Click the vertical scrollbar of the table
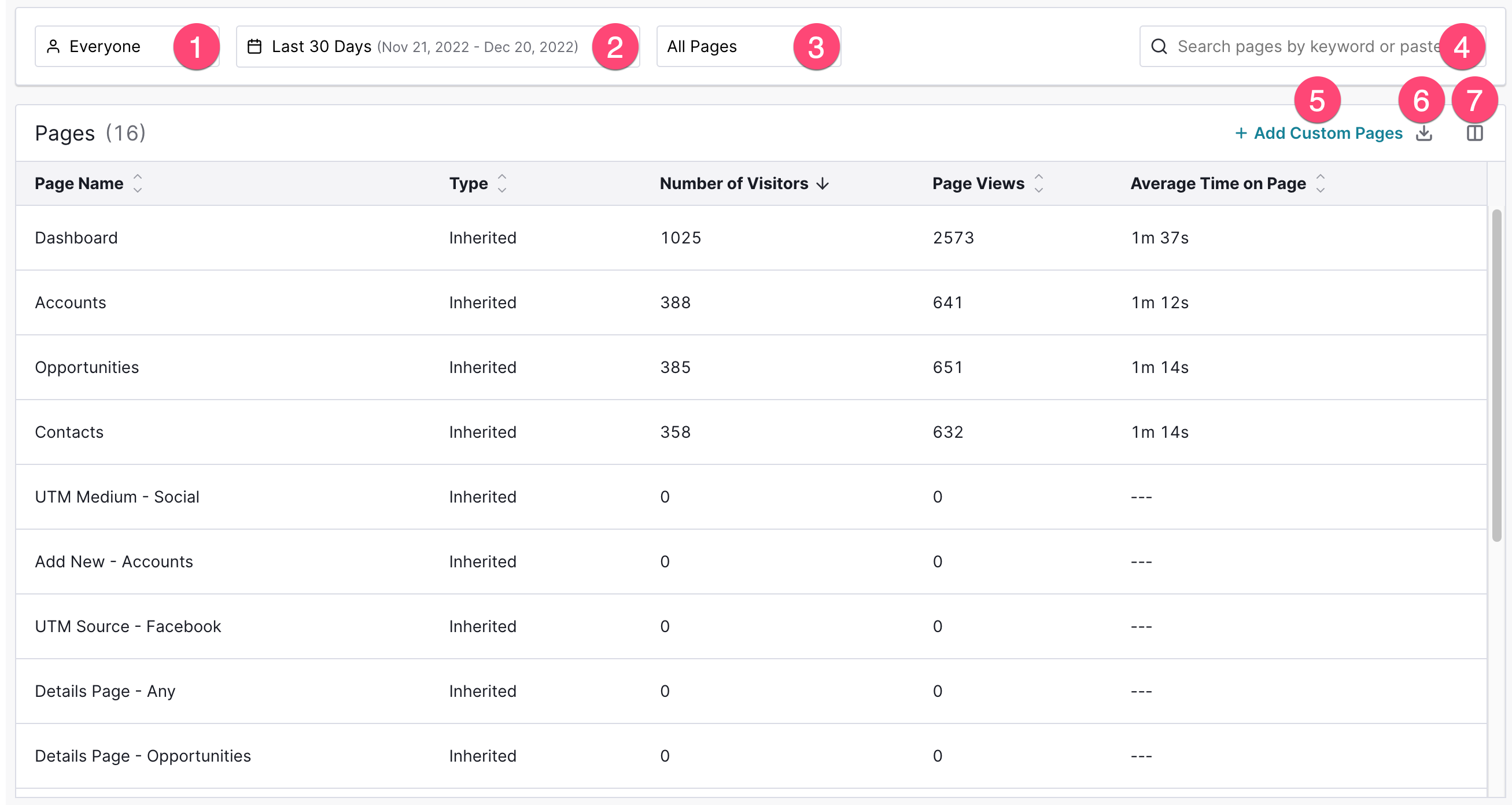 (x=1497, y=375)
